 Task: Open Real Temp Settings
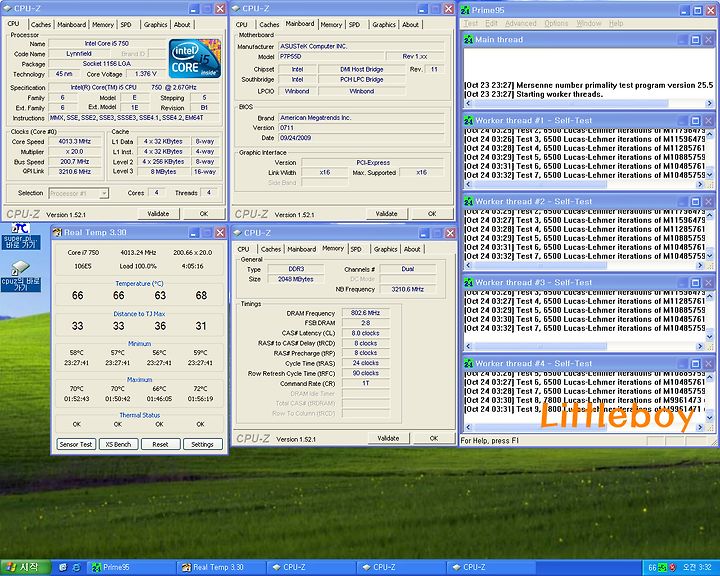(x=202, y=445)
